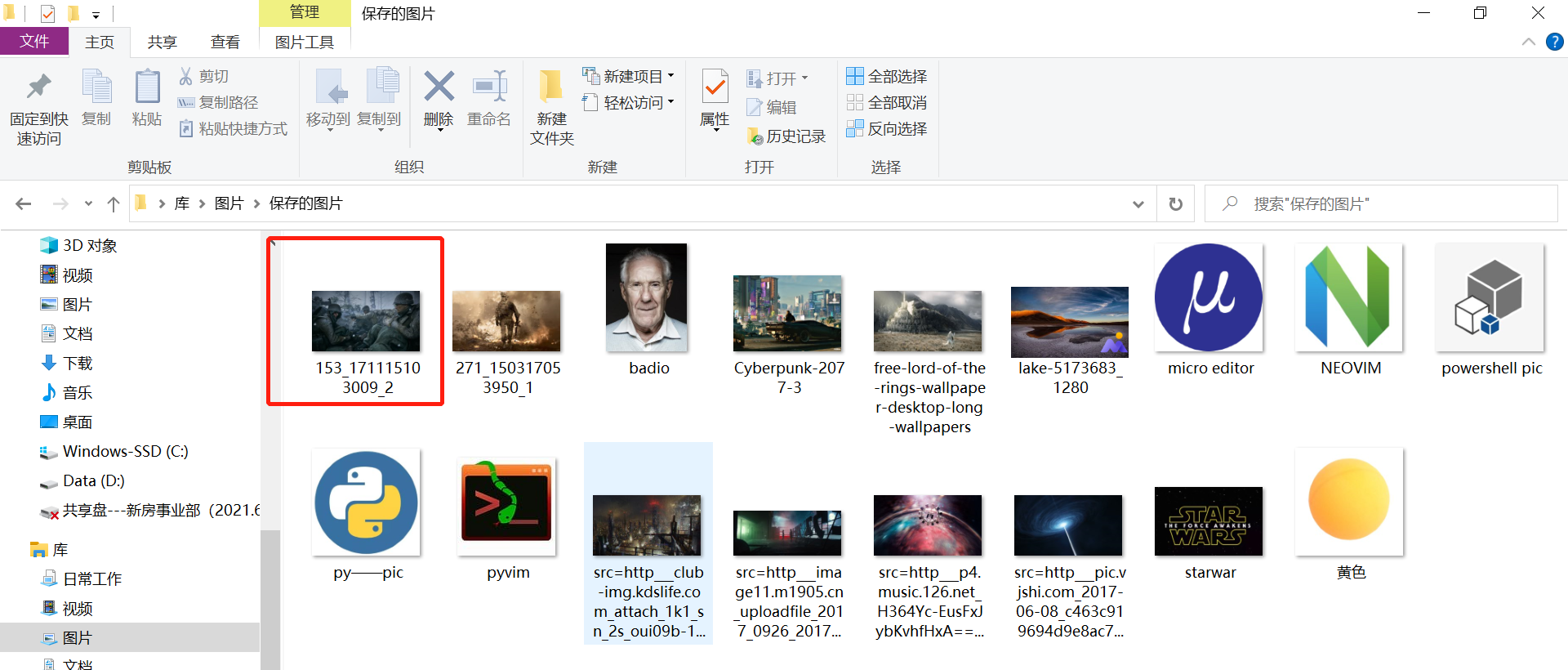Open 下载 downloads in the sidebar

(x=67, y=363)
